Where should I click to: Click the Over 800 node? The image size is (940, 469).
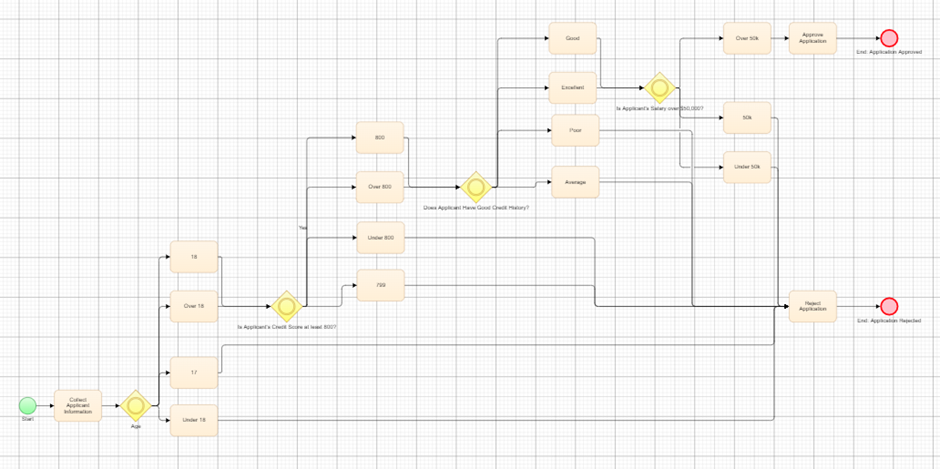tap(379, 187)
